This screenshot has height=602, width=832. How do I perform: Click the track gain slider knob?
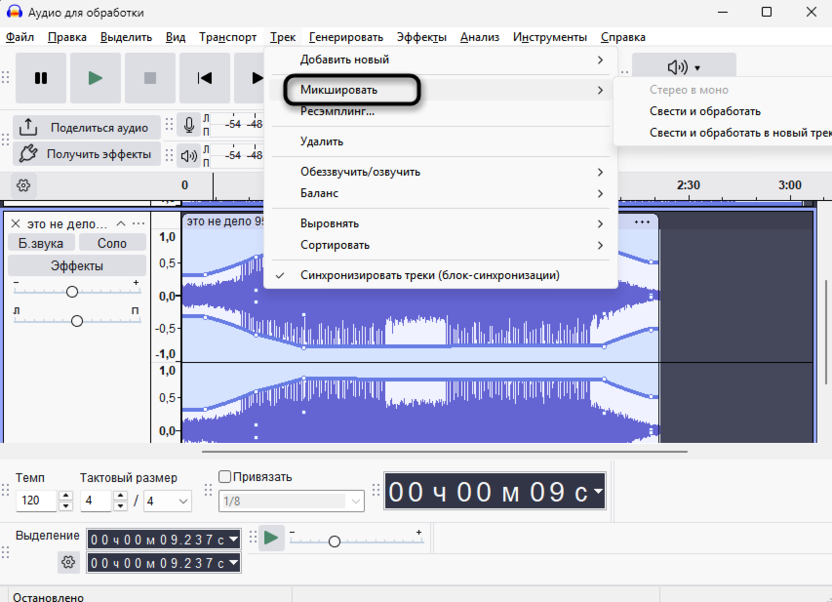click(x=72, y=292)
